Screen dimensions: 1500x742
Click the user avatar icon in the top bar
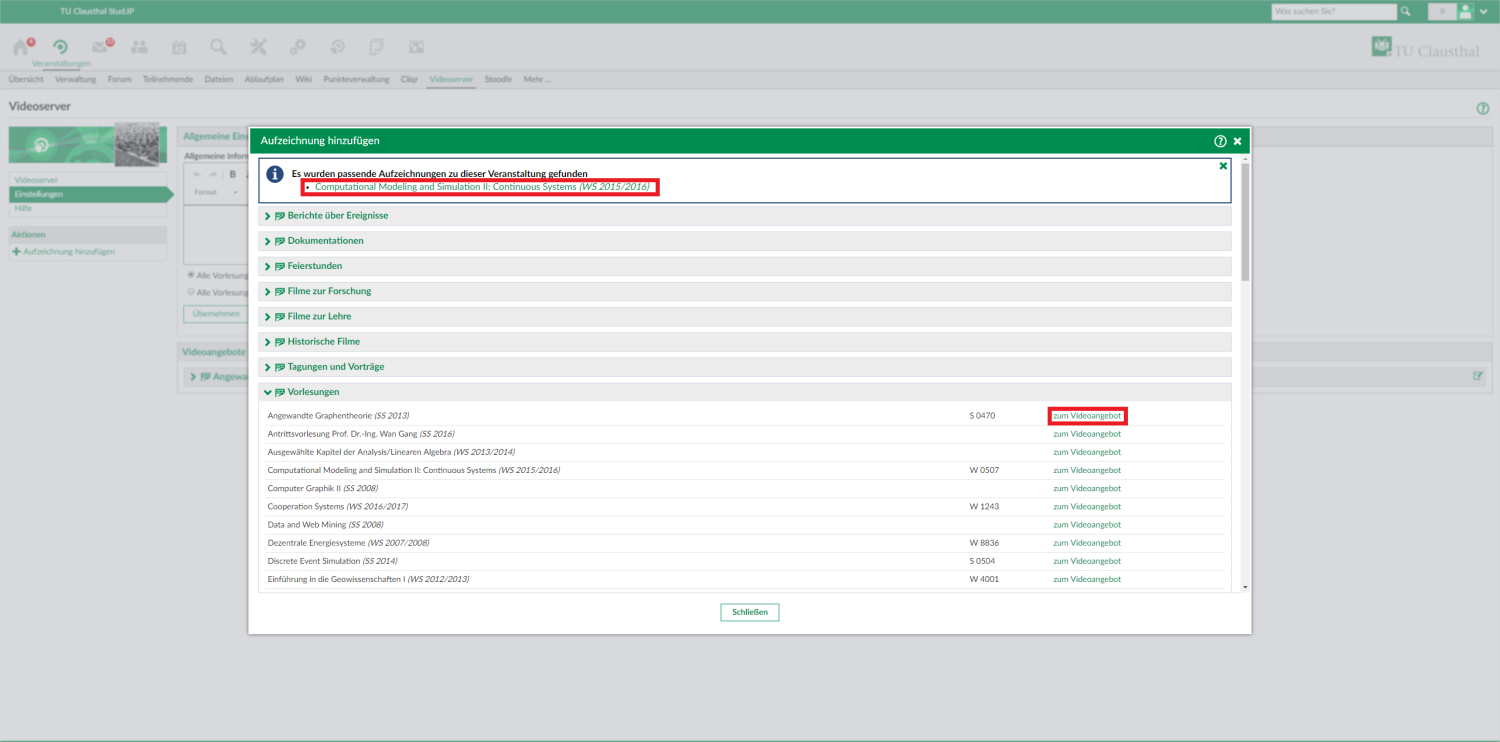(x=1466, y=12)
